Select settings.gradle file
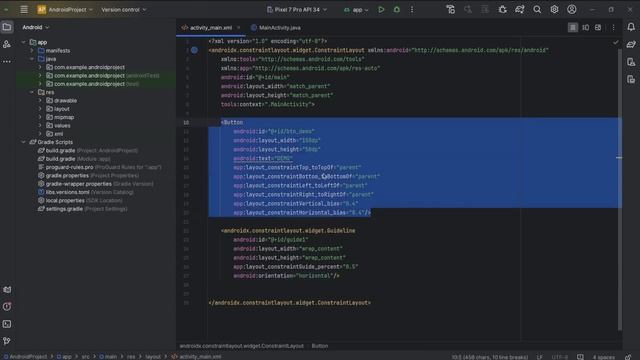 (x=82, y=209)
